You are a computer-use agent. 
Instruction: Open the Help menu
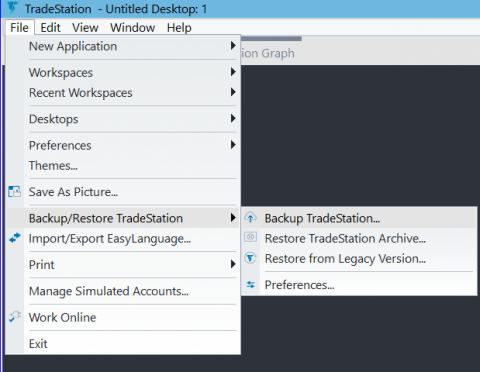click(x=179, y=27)
